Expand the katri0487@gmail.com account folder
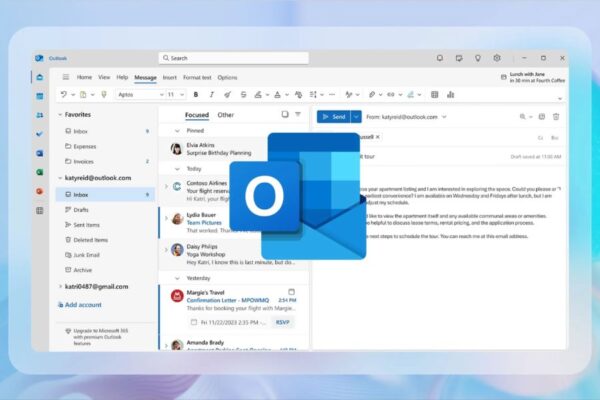Image resolution: width=600 pixels, height=400 pixels. [59, 286]
